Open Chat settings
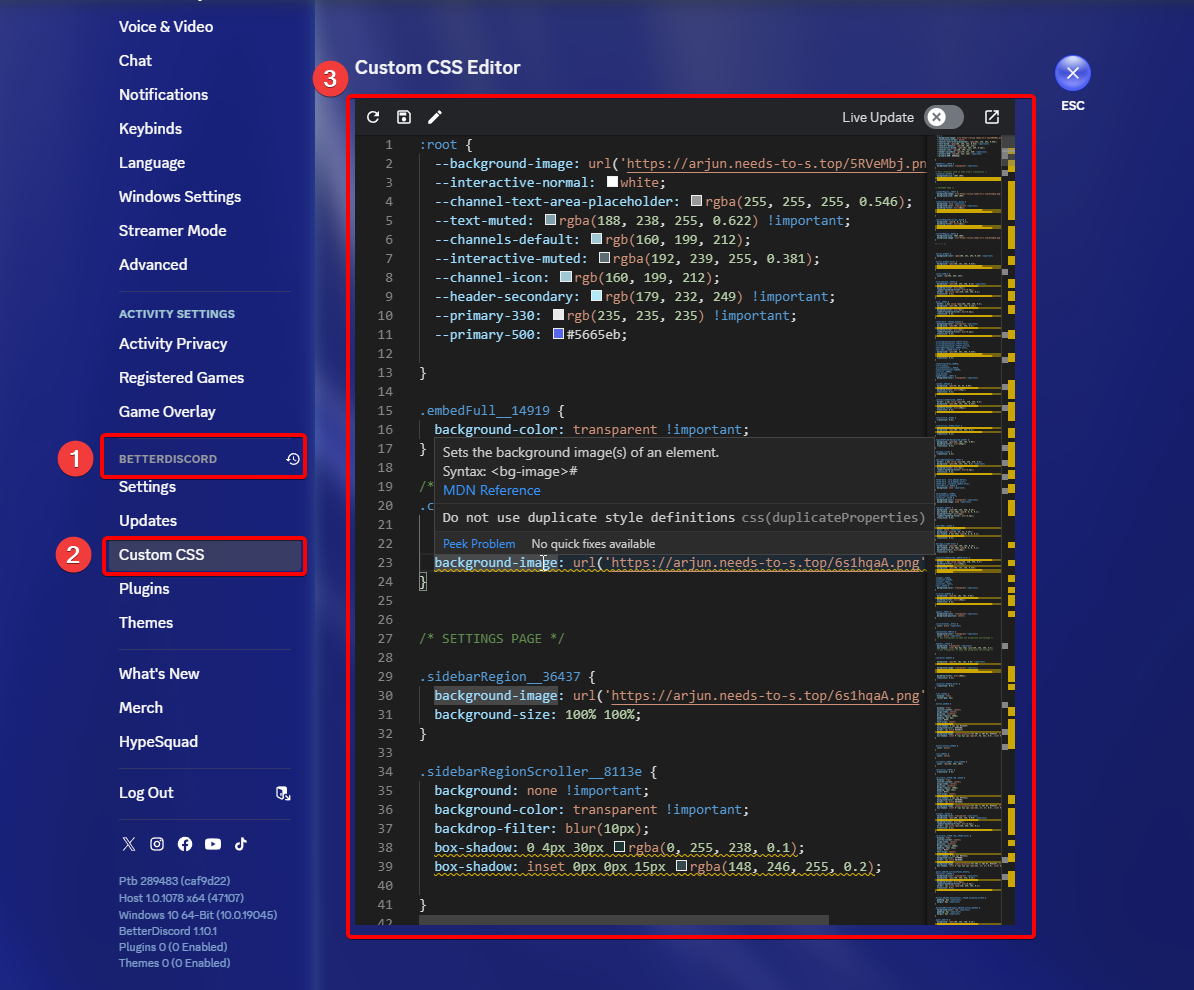The width and height of the screenshot is (1194, 990). click(x=135, y=61)
